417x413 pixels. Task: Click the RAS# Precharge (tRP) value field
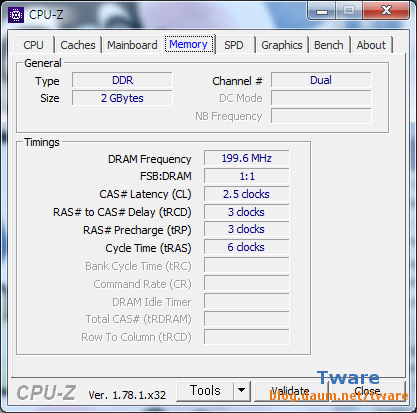click(247, 229)
